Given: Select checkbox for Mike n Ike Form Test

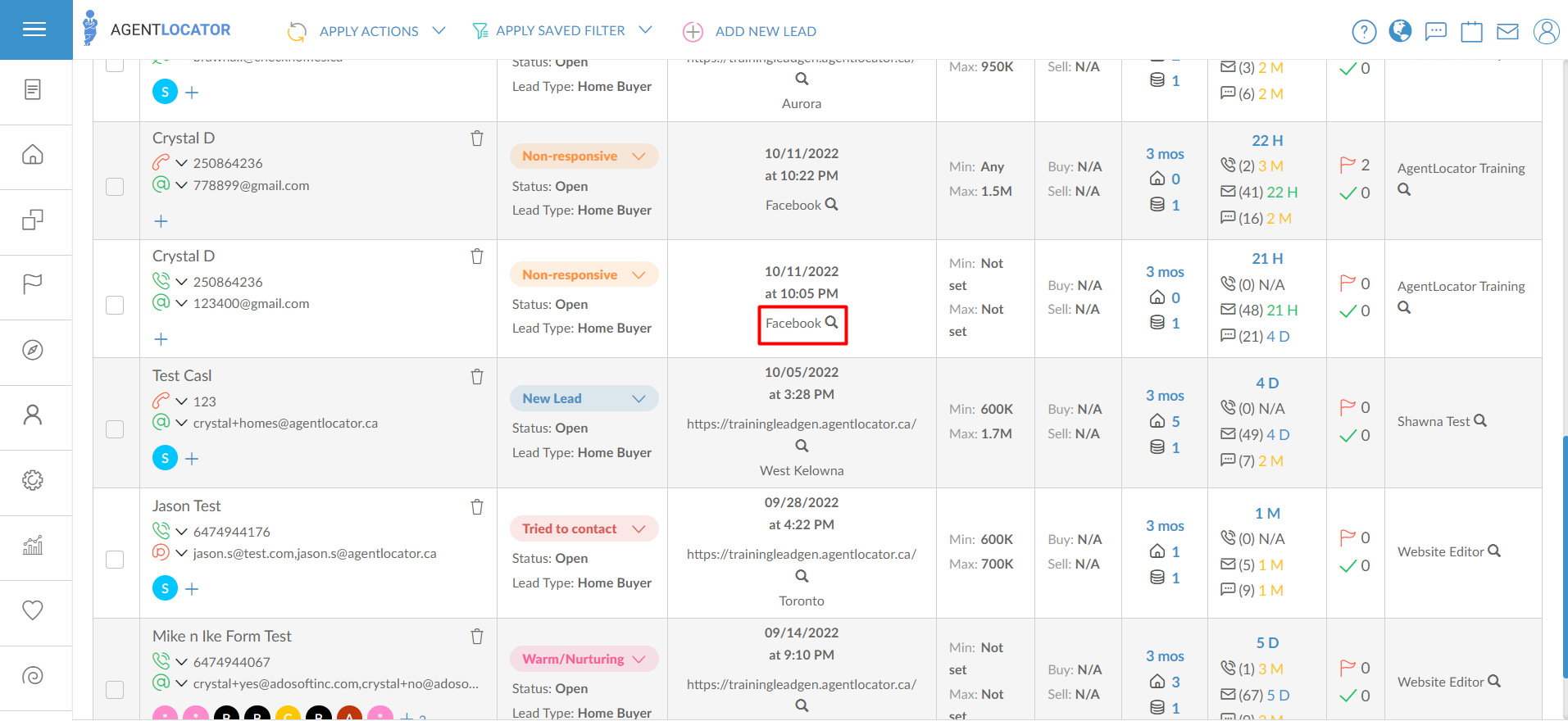Looking at the screenshot, I should coord(115,690).
